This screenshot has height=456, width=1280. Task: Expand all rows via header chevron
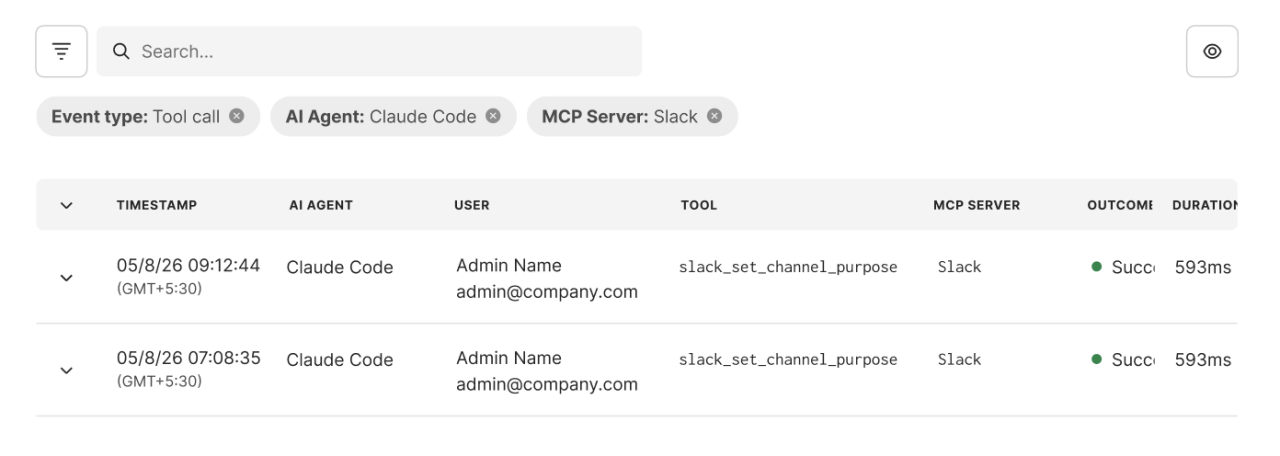[x=67, y=205]
